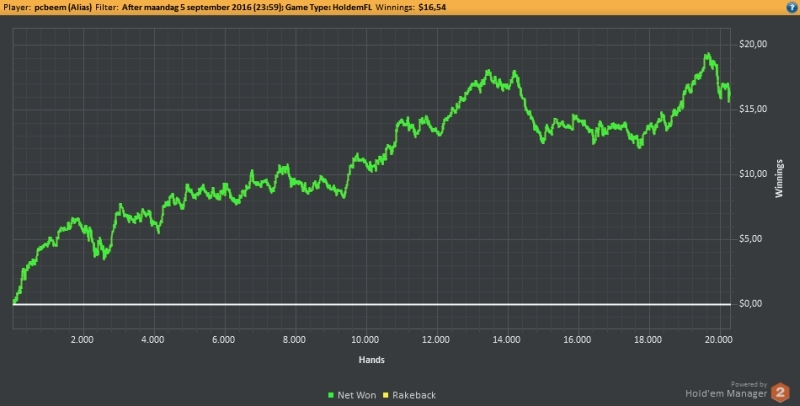Image resolution: width=800 pixels, height=406 pixels.
Task: Toggle the green Net Won legend marker
Action: [331, 395]
